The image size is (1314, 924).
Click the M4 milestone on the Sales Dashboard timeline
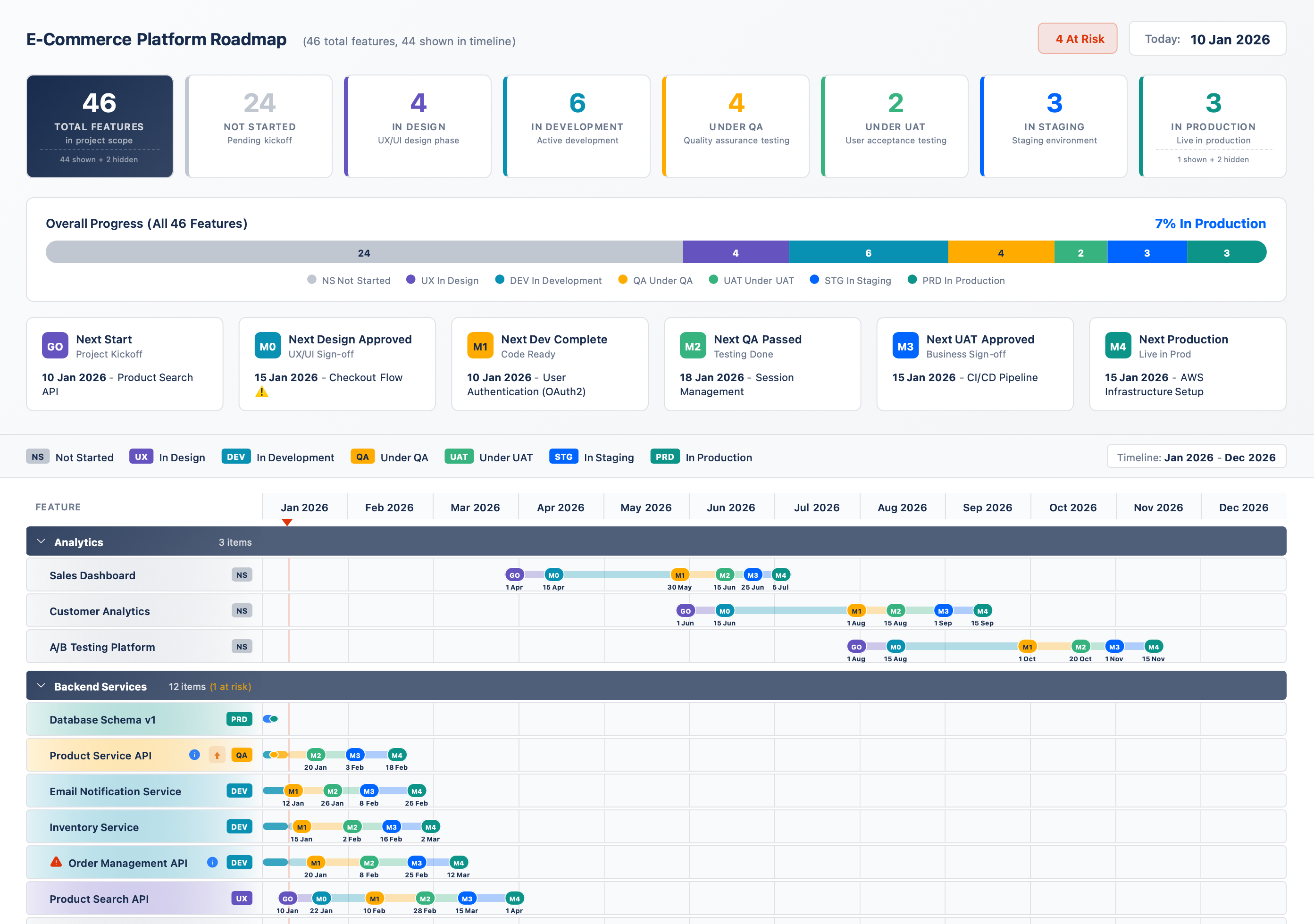781,574
